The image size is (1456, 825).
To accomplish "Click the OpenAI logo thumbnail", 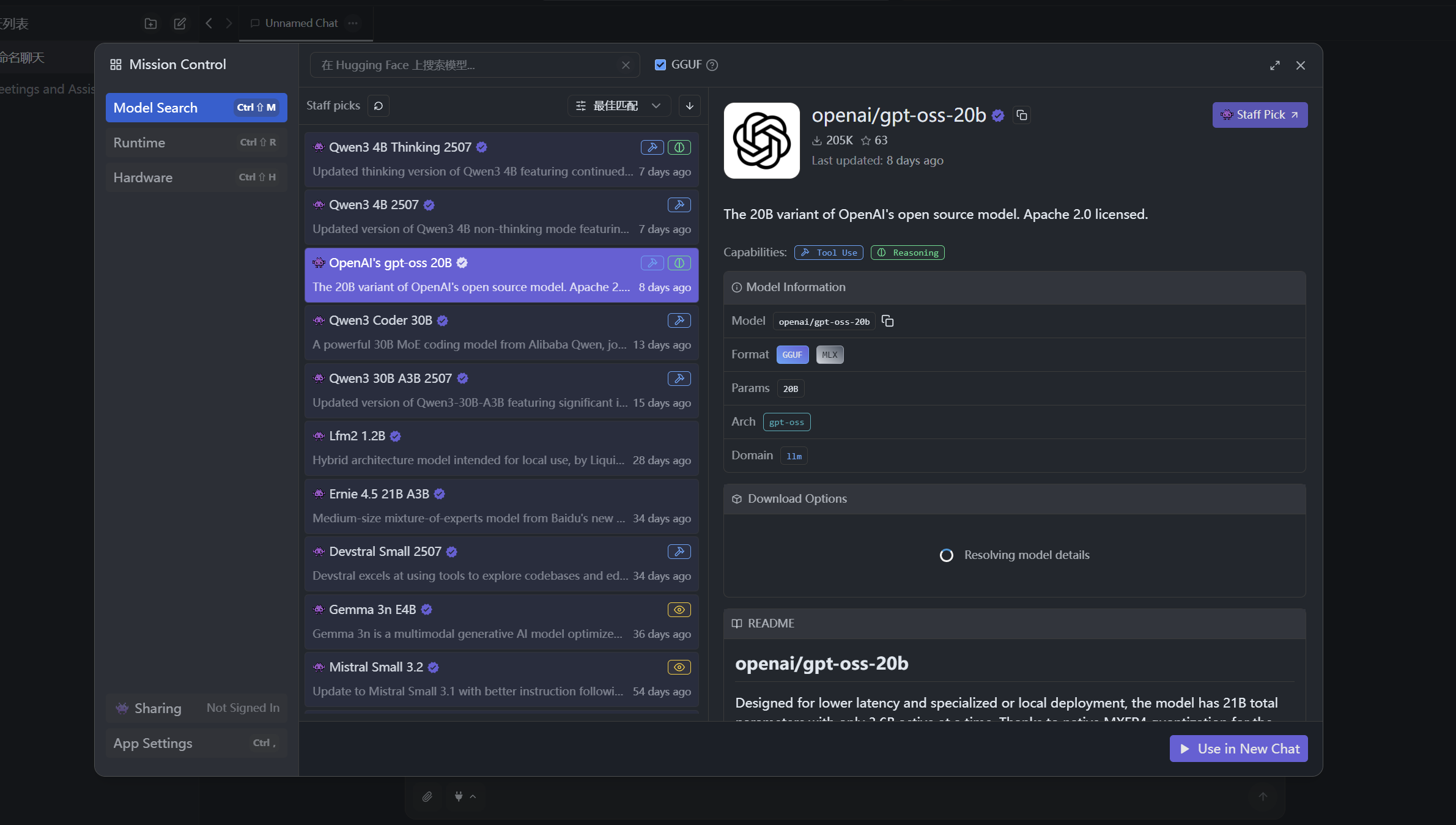I will pos(761,141).
